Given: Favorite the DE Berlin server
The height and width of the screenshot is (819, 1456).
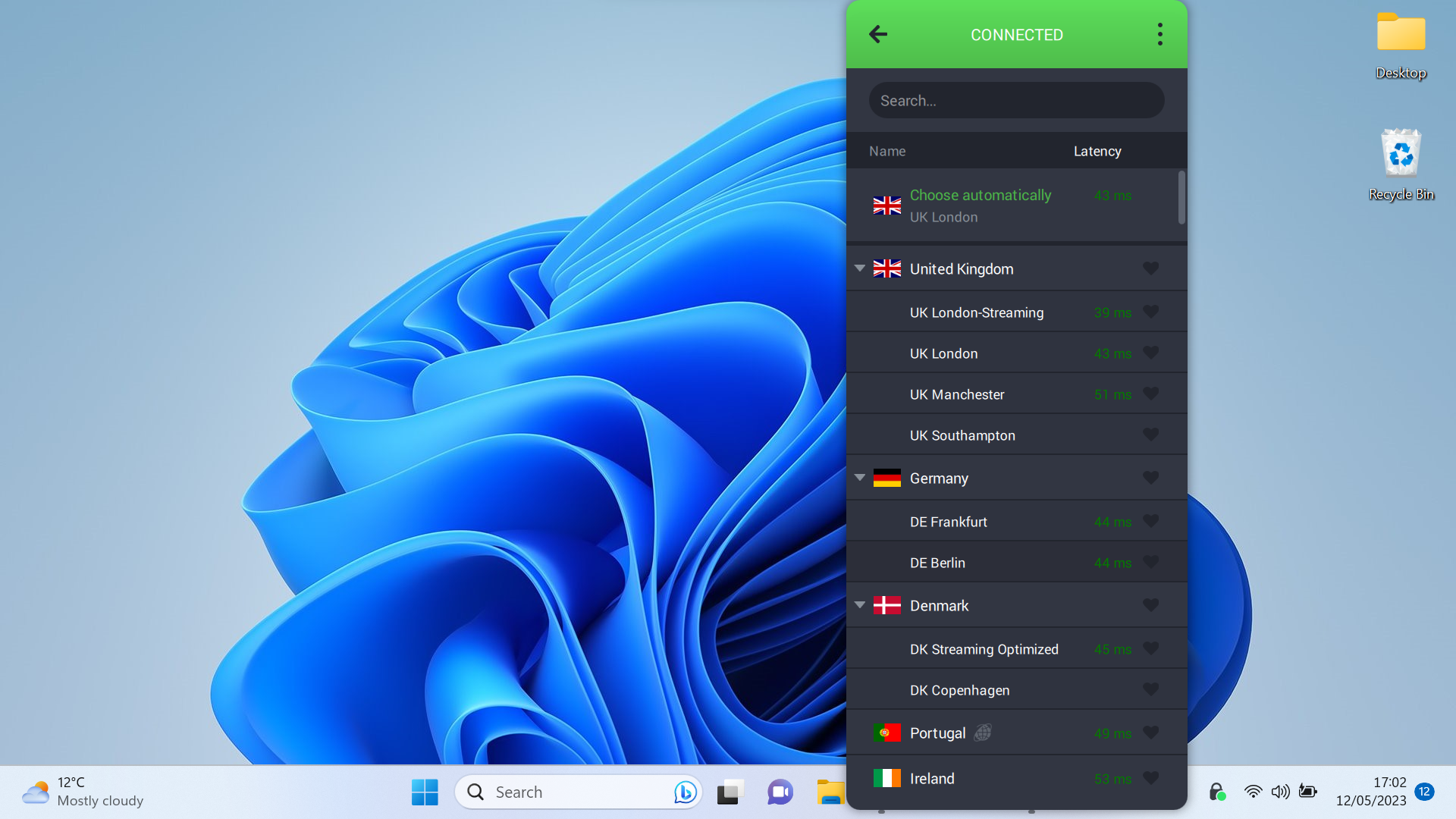Looking at the screenshot, I should point(1150,562).
